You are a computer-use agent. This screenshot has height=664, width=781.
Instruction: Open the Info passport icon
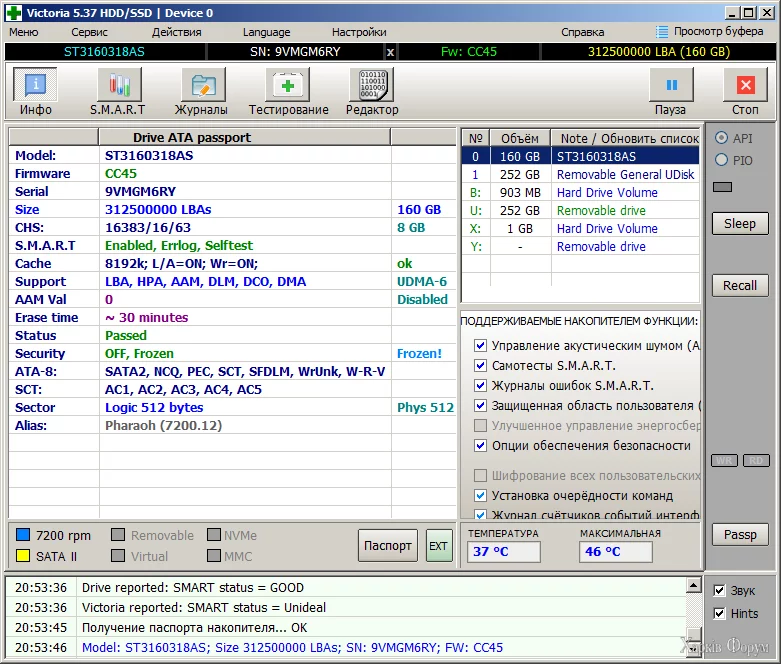tap(35, 85)
